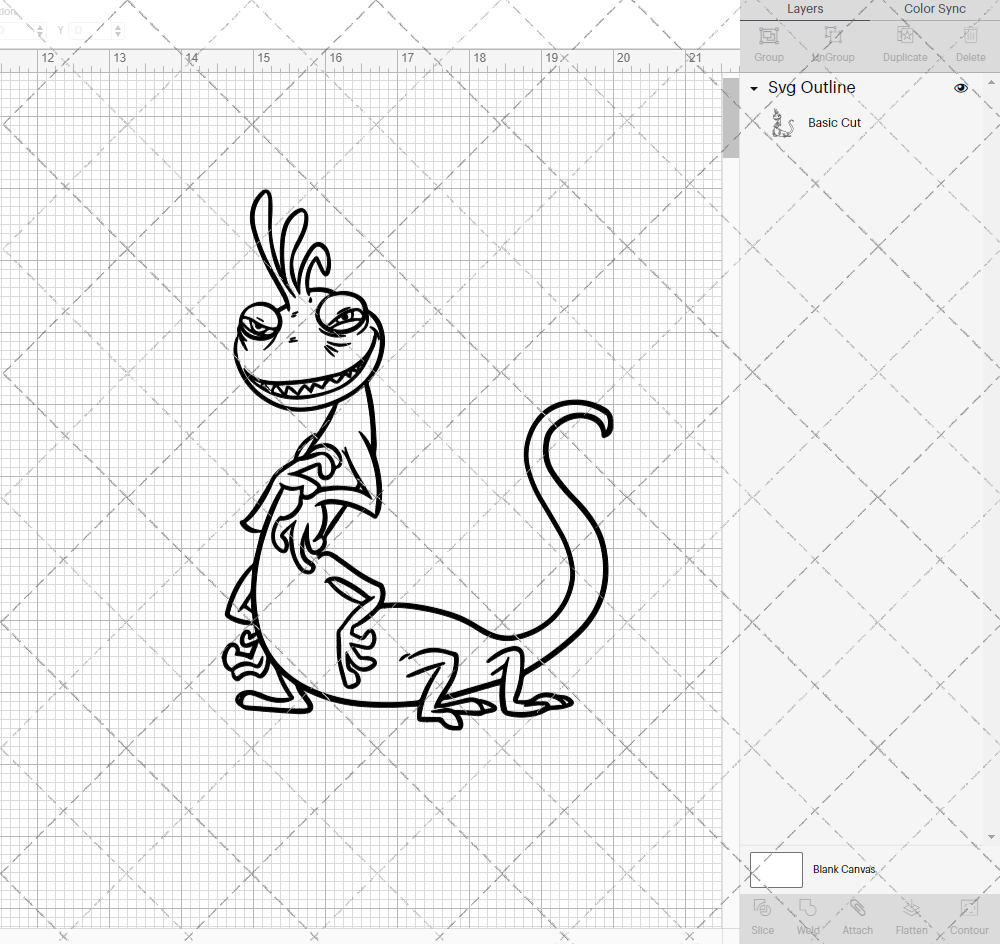Select the Weld tool
The height and width of the screenshot is (944, 1000).
(x=808, y=915)
